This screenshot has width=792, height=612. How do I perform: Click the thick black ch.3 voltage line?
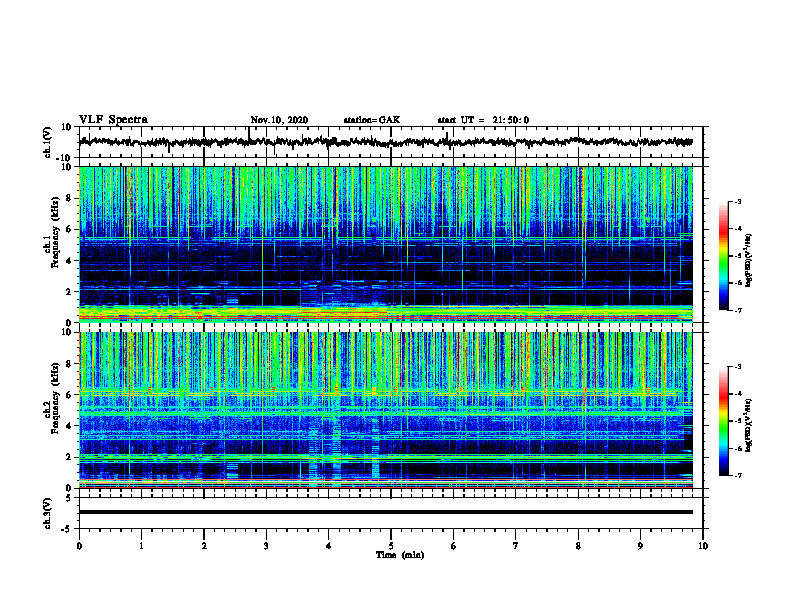386,512
